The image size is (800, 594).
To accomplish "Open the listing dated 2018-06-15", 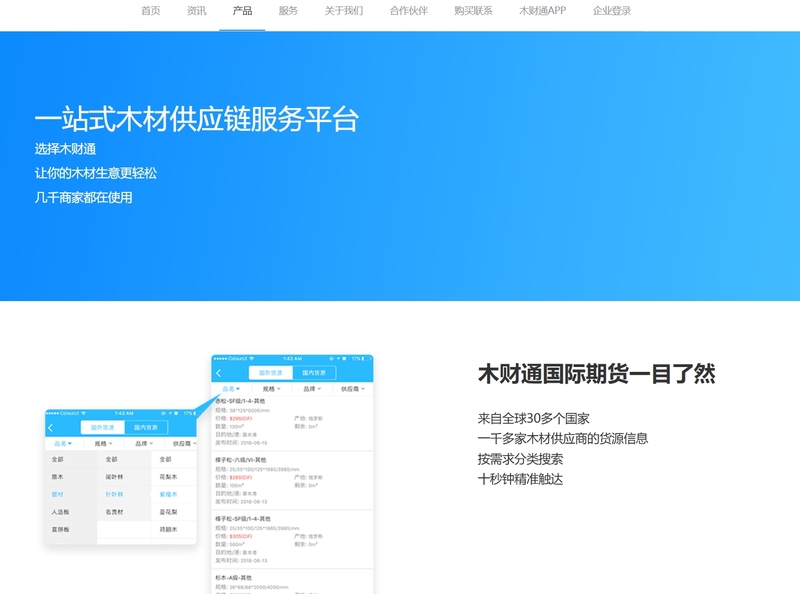I will 292,422.
